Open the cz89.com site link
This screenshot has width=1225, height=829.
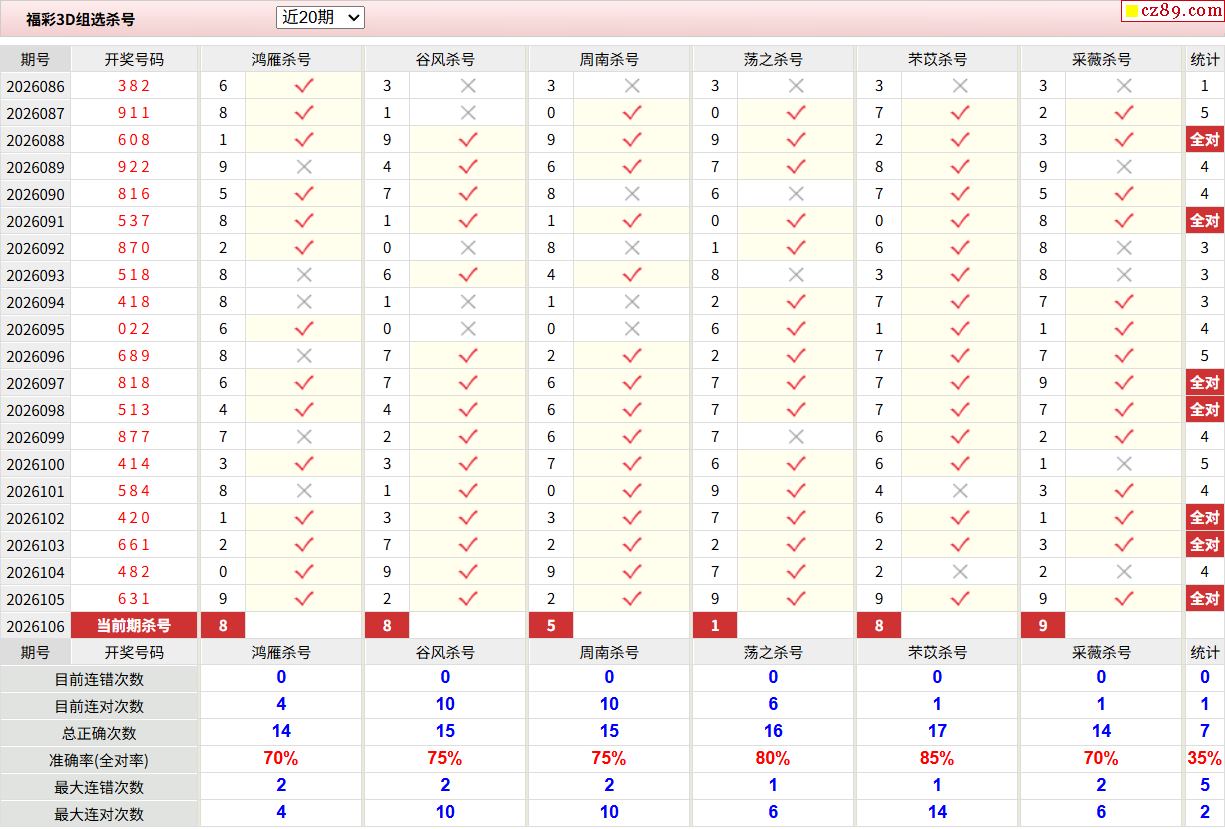pos(1181,11)
